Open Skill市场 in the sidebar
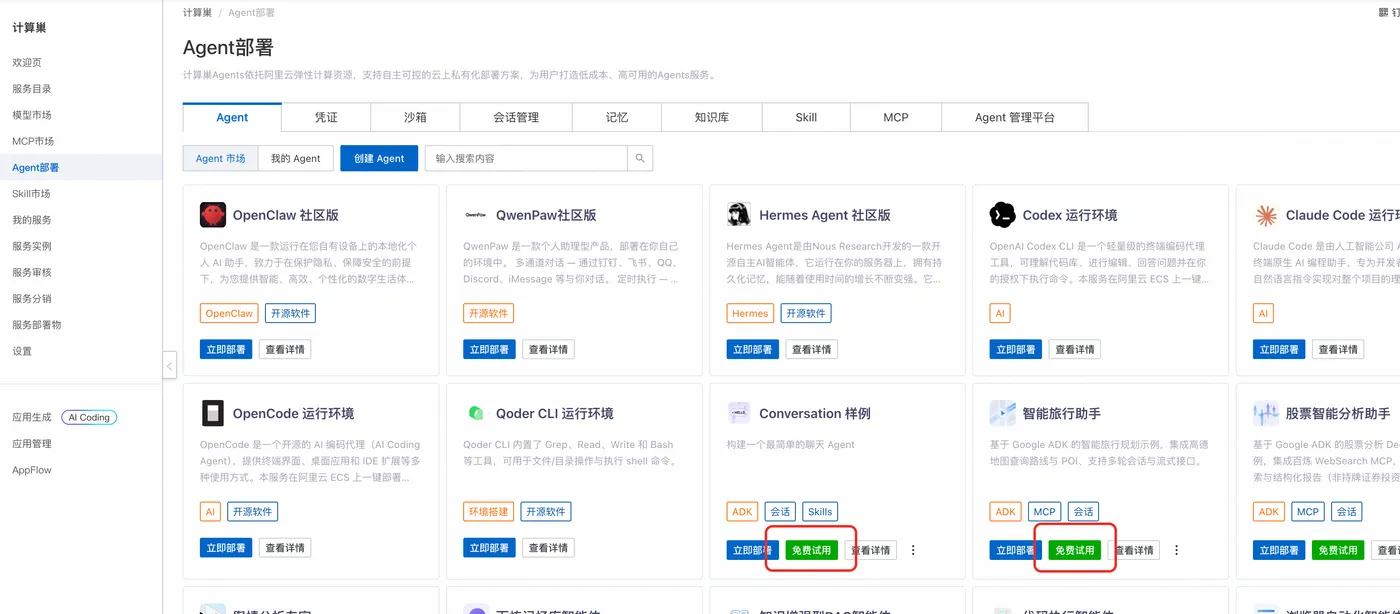Image resolution: width=1400 pixels, height=614 pixels. pyautogui.click(x=31, y=193)
